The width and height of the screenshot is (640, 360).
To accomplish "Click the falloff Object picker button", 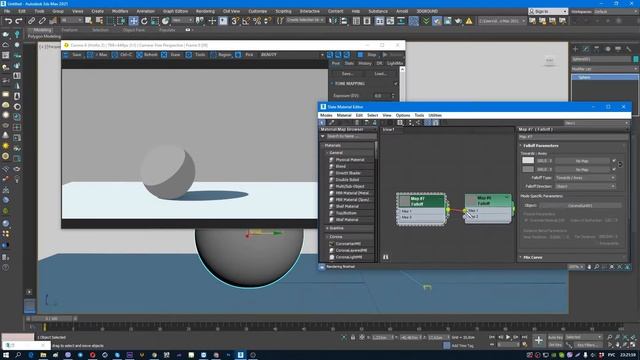I will [x=580, y=206].
